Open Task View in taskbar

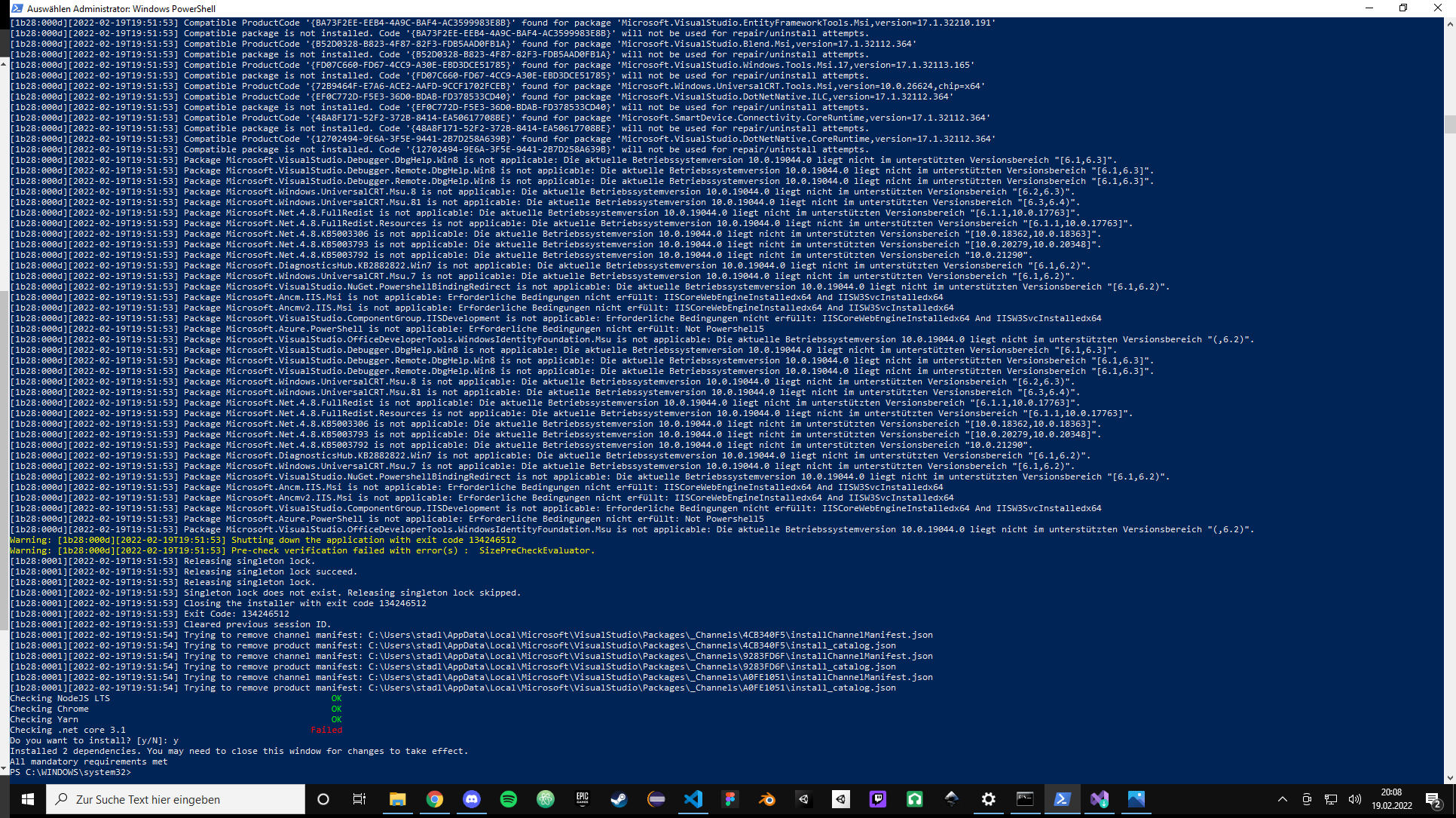point(359,799)
